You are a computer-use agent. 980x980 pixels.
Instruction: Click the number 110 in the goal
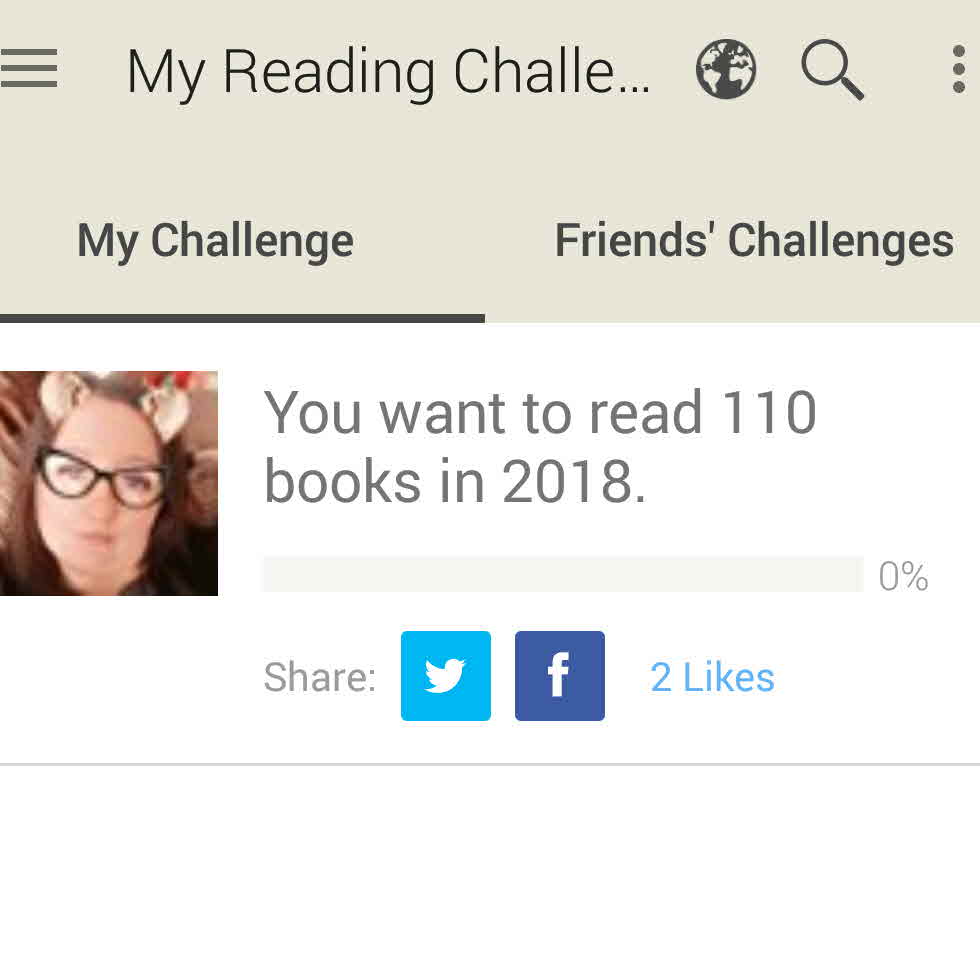click(x=770, y=413)
